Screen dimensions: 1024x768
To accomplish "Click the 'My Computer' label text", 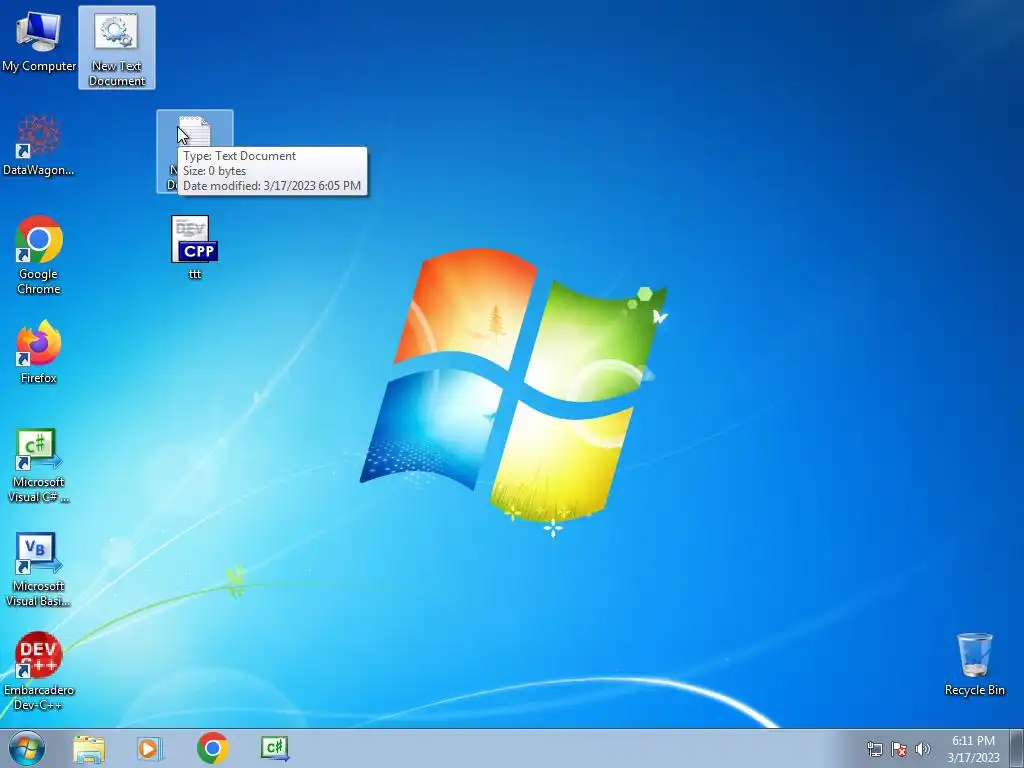I will 39,66.
